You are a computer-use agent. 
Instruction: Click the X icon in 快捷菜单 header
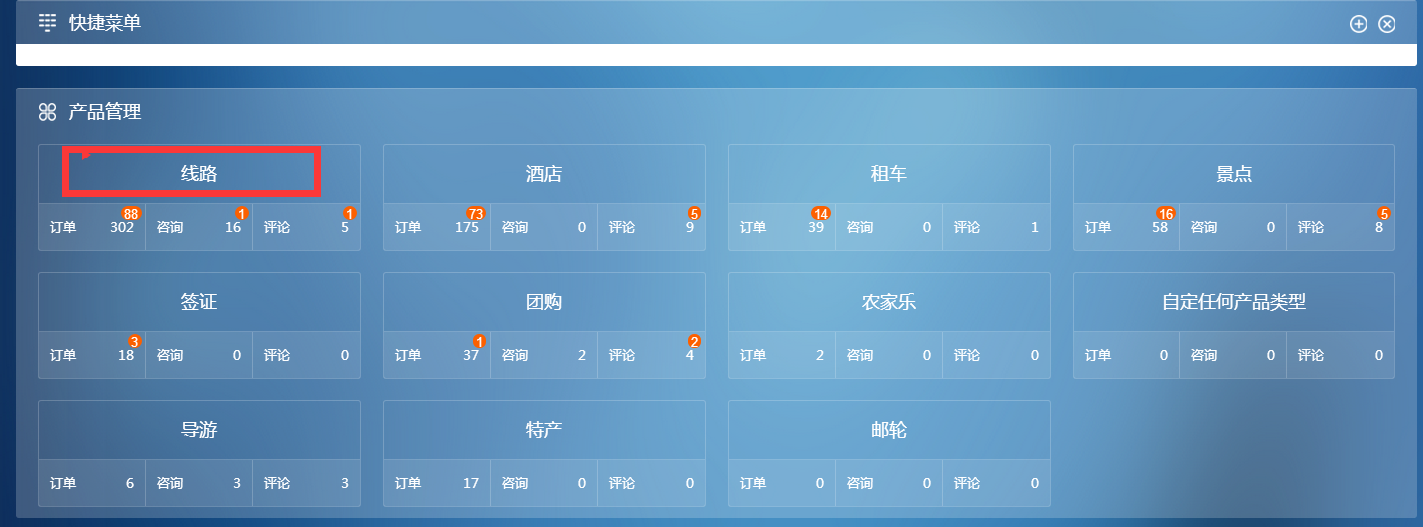pos(1386,24)
